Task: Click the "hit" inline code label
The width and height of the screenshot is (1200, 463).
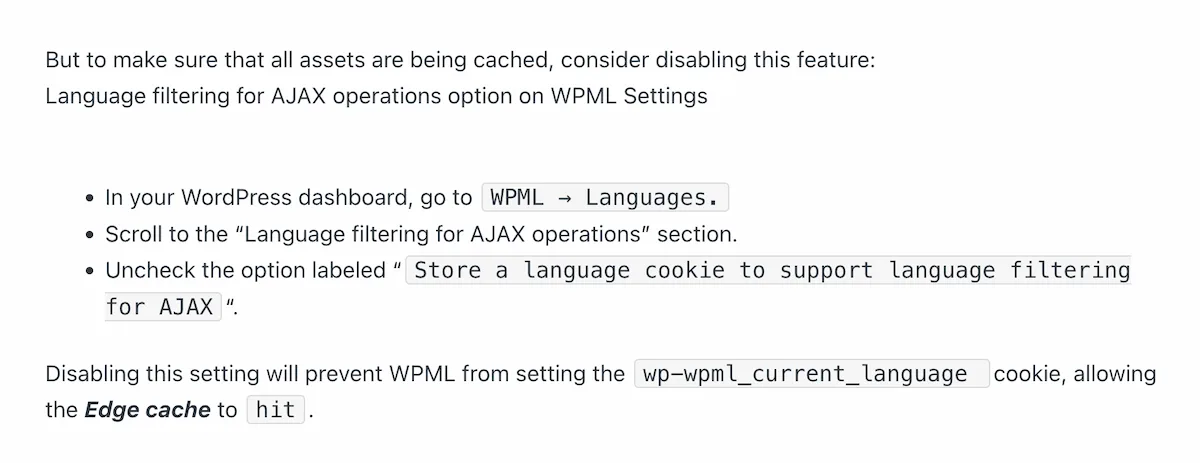Action: [x=275, y=410]
